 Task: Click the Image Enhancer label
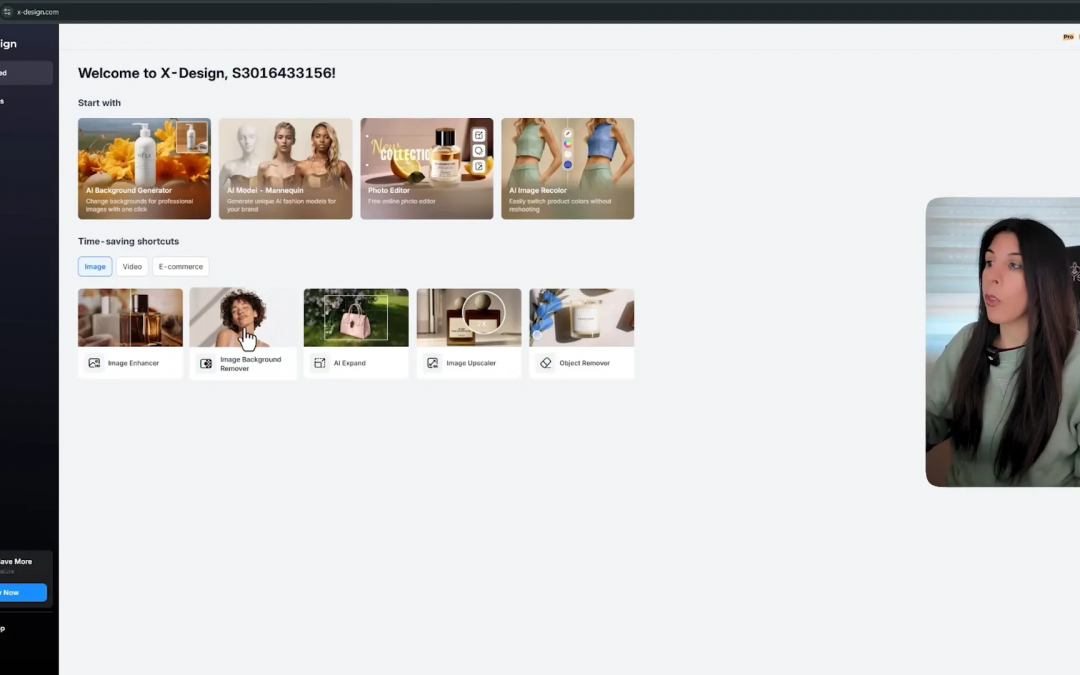click(x=134, y=363)
